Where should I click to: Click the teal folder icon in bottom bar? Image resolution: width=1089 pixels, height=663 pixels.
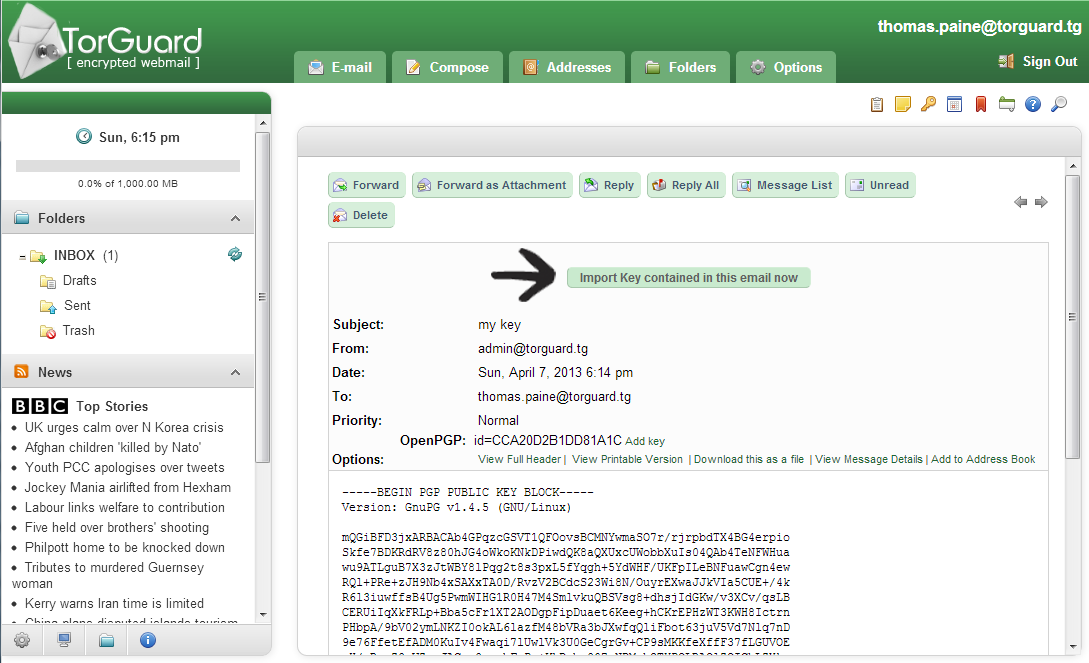click(106, 640)
